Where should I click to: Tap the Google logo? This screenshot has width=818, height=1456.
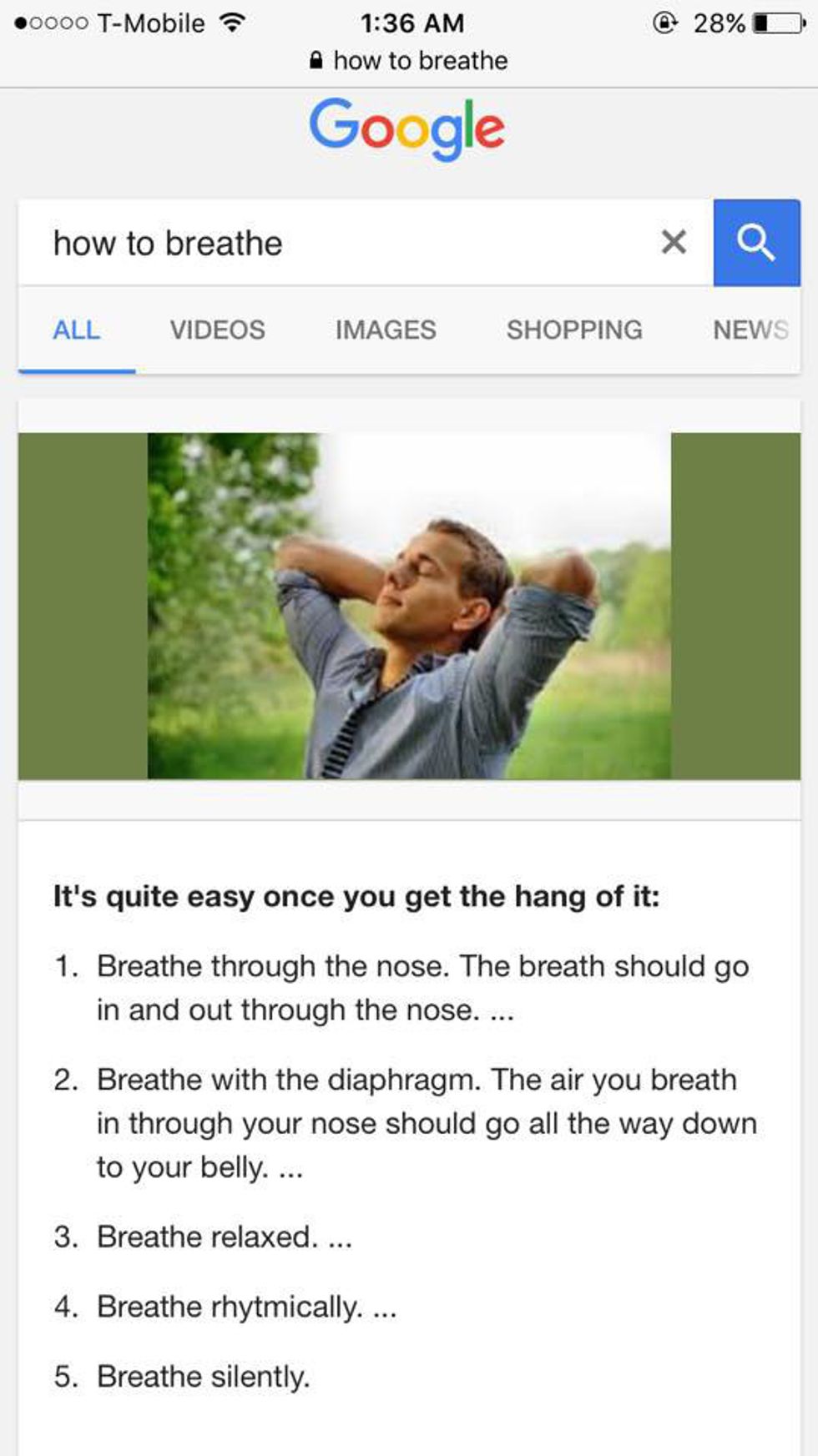tap(407, 128)
